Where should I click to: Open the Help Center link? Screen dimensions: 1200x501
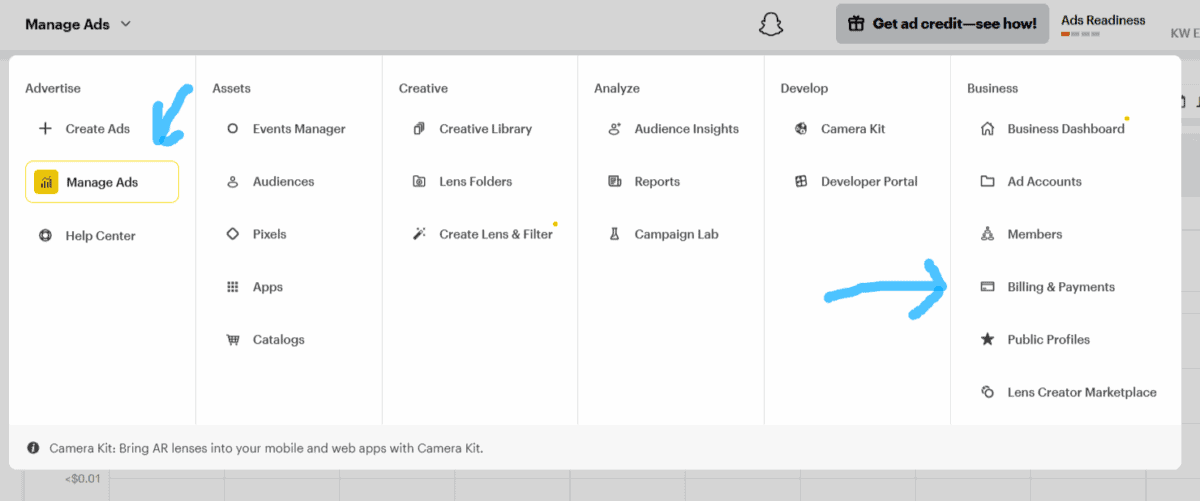pos(86,236)
